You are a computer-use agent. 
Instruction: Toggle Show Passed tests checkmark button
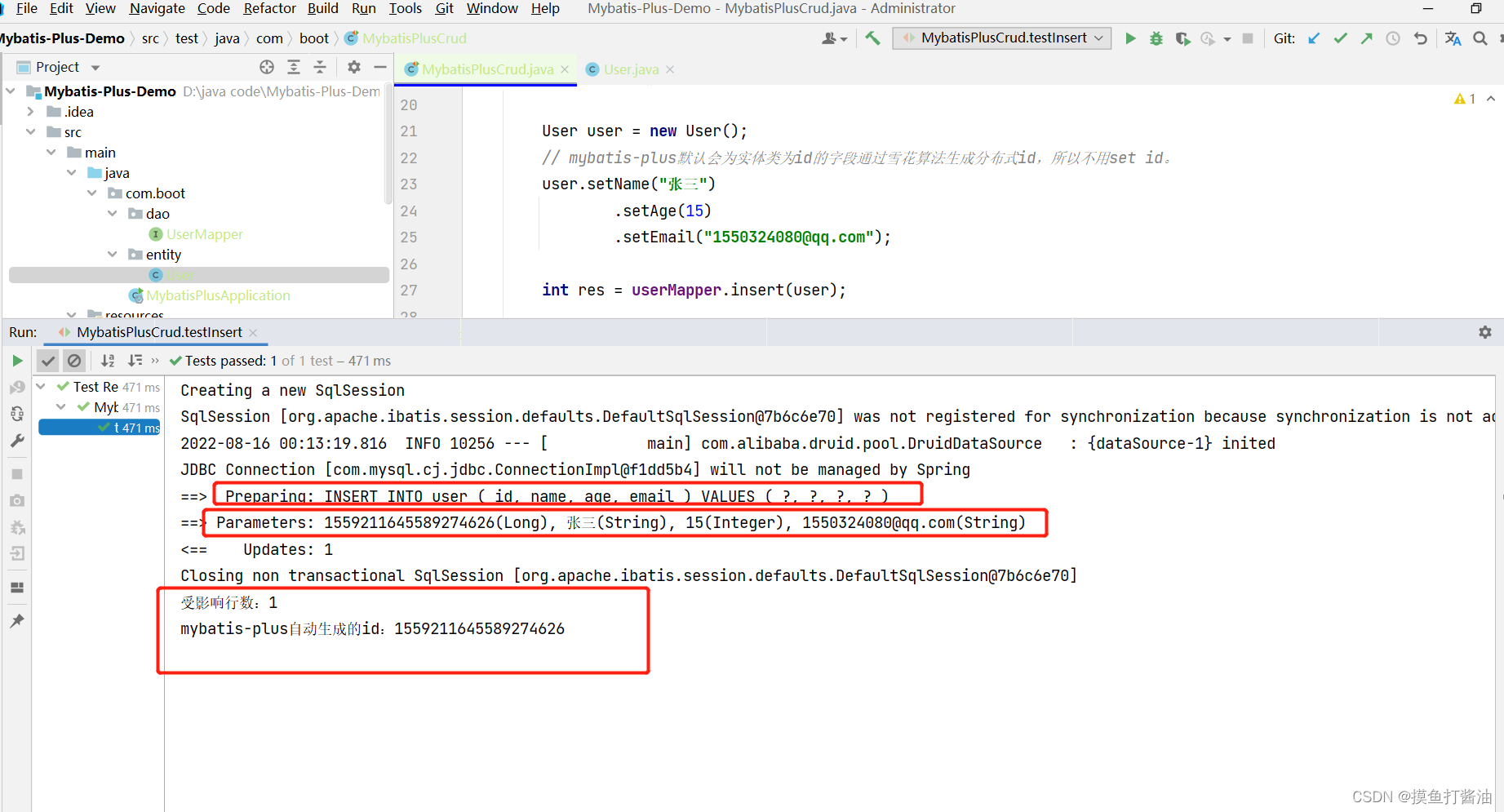pos(48,361)
